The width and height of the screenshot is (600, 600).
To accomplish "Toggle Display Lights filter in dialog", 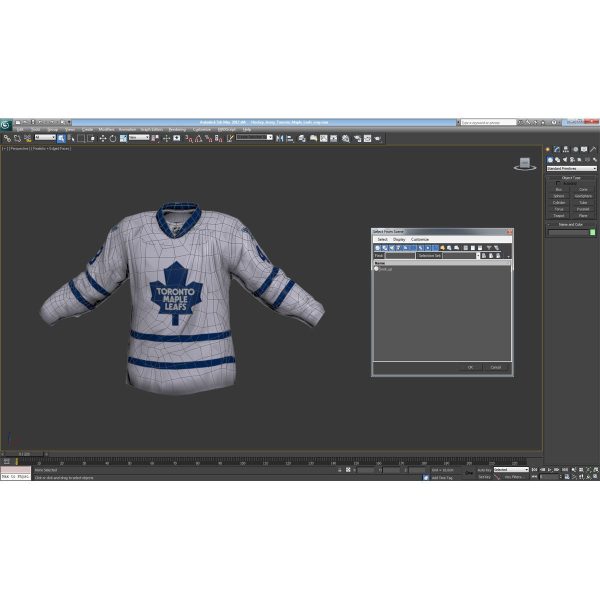I will pyautogui.click(x=392, y=248).
